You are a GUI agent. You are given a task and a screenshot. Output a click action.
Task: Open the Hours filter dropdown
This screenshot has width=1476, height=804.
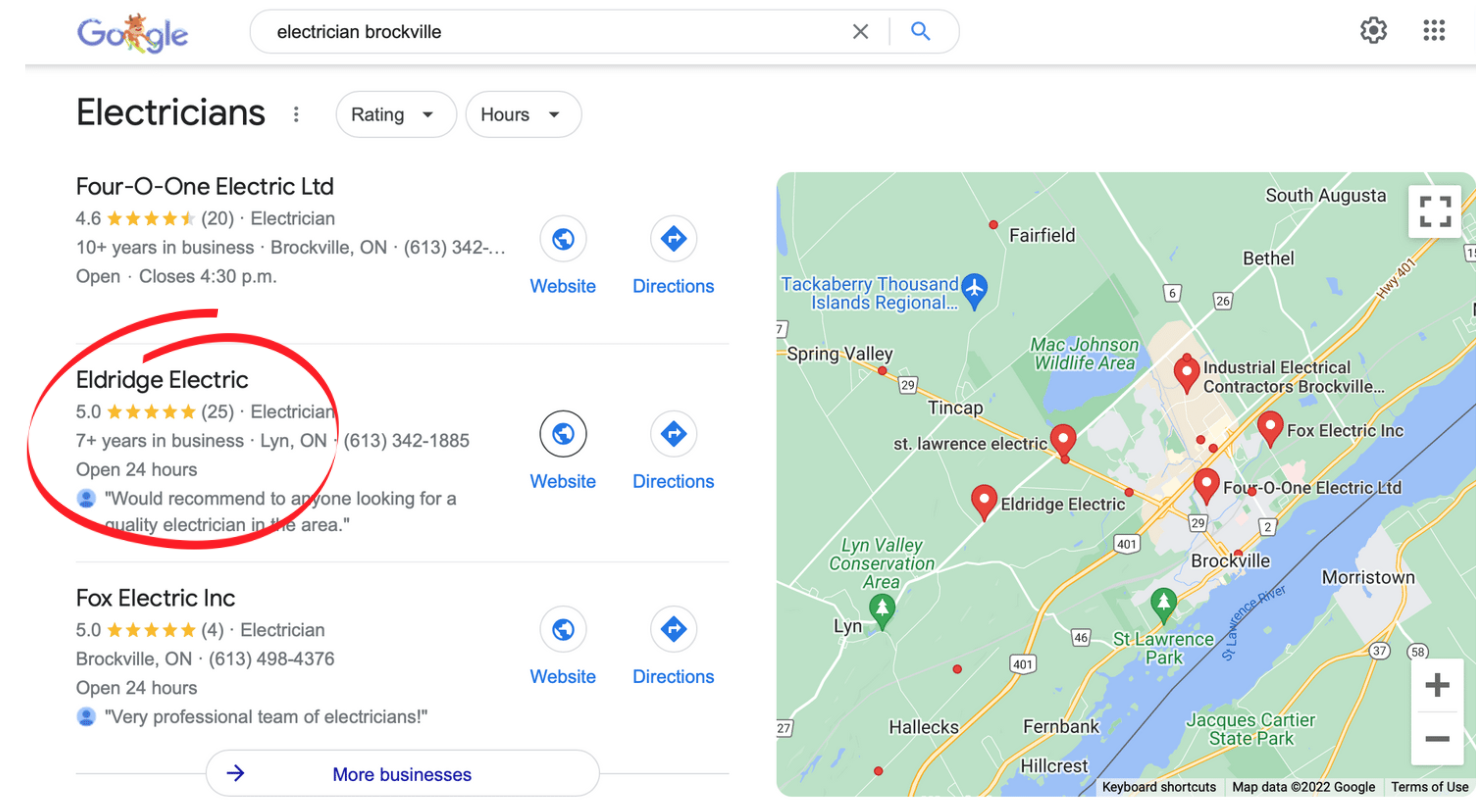tap(523, 114)
